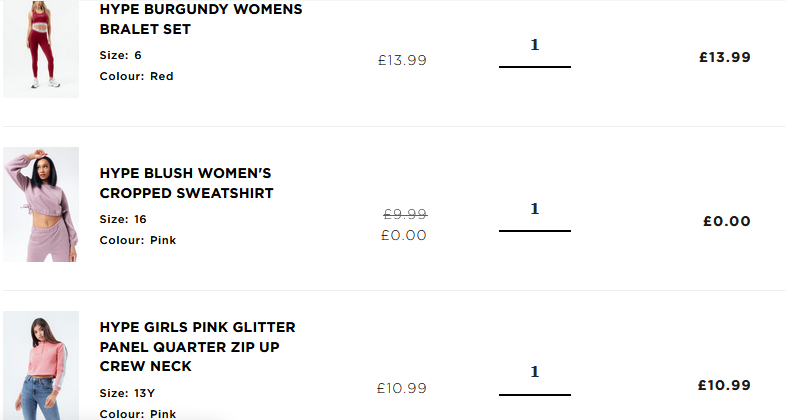This screenshot has width=786, height=420.
Task: Click the bold £0.00 line subtotal
Action: point(727,221)
